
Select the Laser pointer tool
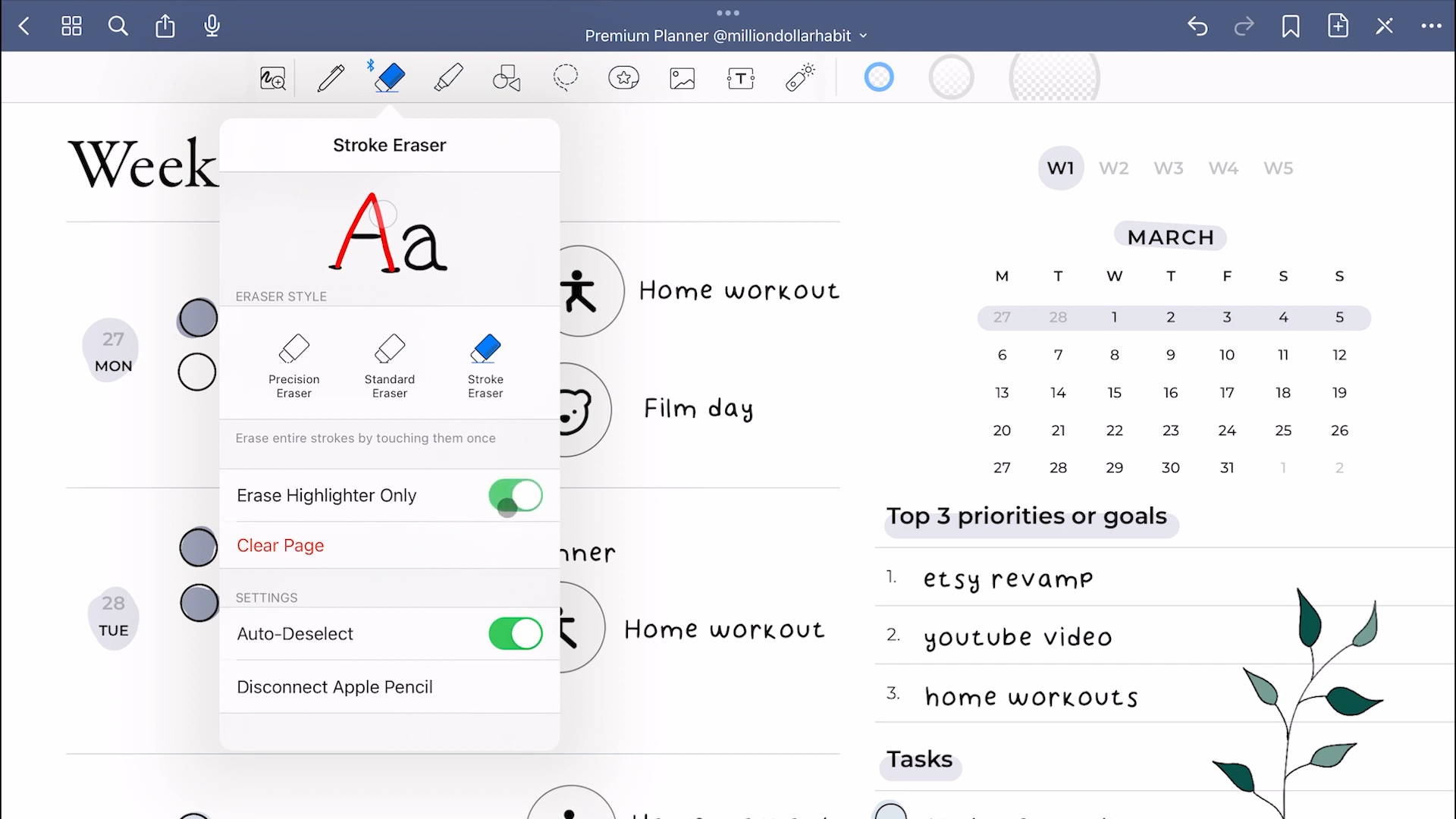pos(800,78)
